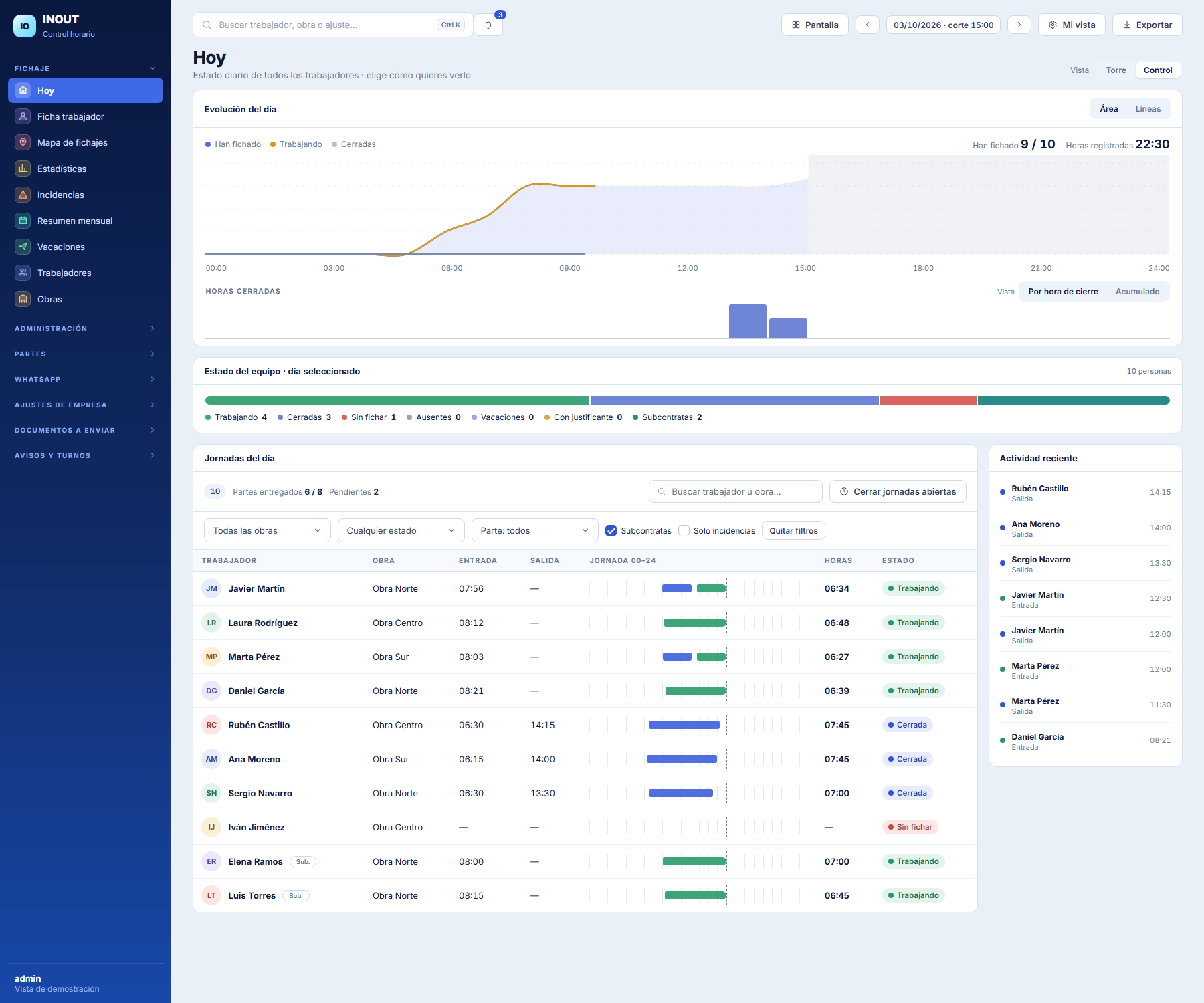Open the Ficha trabajador sidebar icon
1204x1003 pixels.
coord(23,116)
